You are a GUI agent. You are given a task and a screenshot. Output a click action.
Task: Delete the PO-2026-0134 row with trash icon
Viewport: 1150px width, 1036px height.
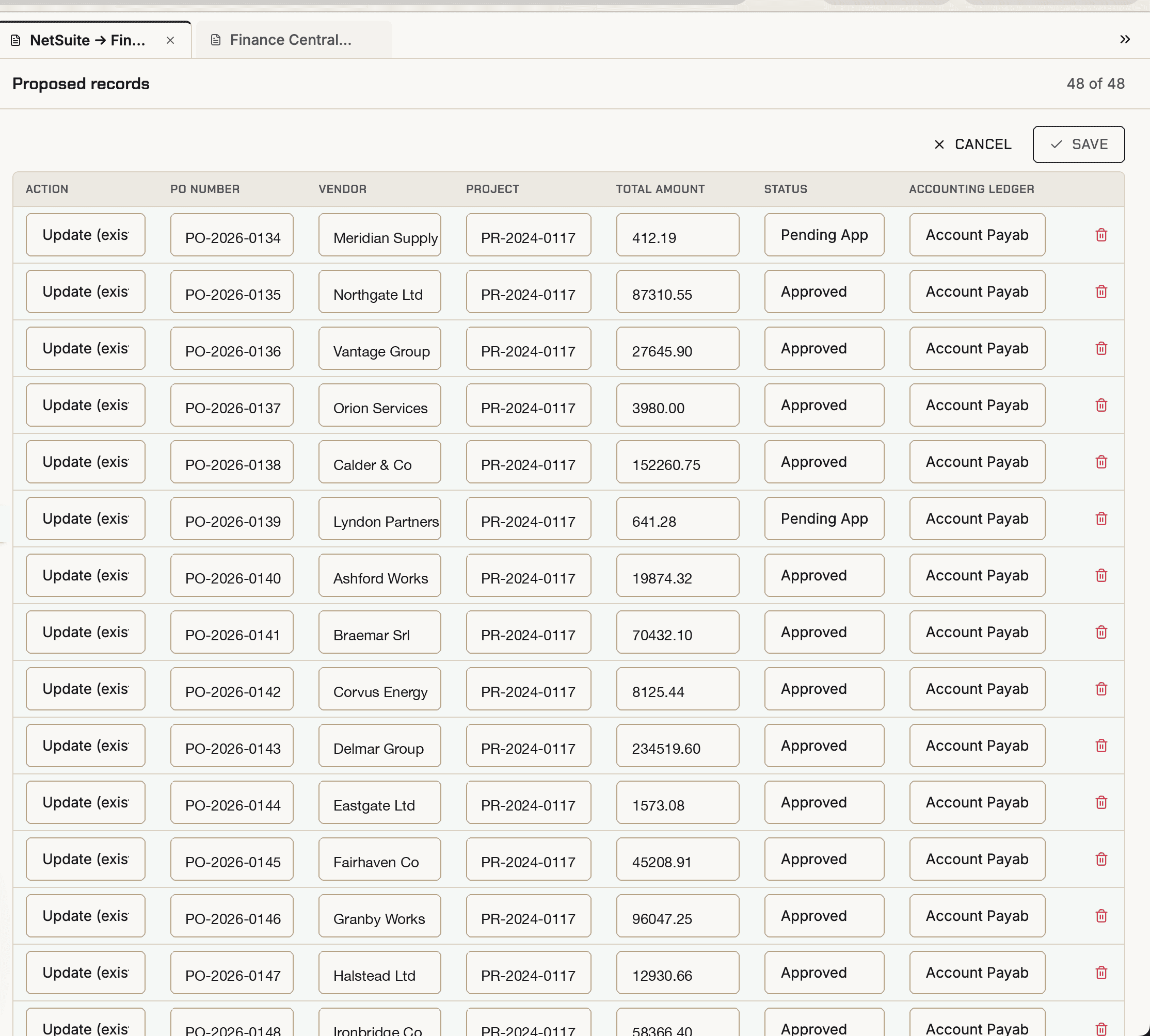click(1101, 235)
